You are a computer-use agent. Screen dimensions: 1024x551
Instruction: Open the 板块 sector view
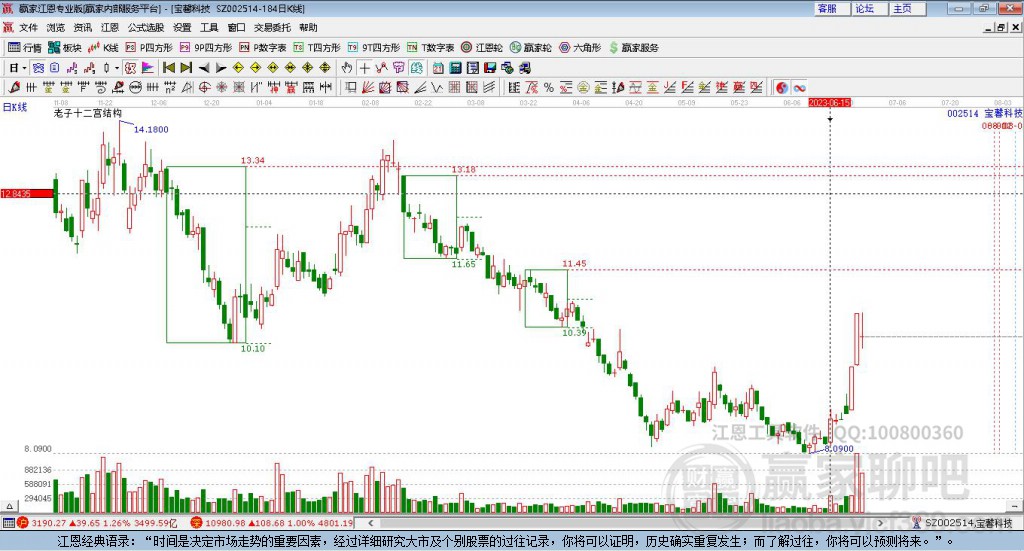click(x=64, y=48)
